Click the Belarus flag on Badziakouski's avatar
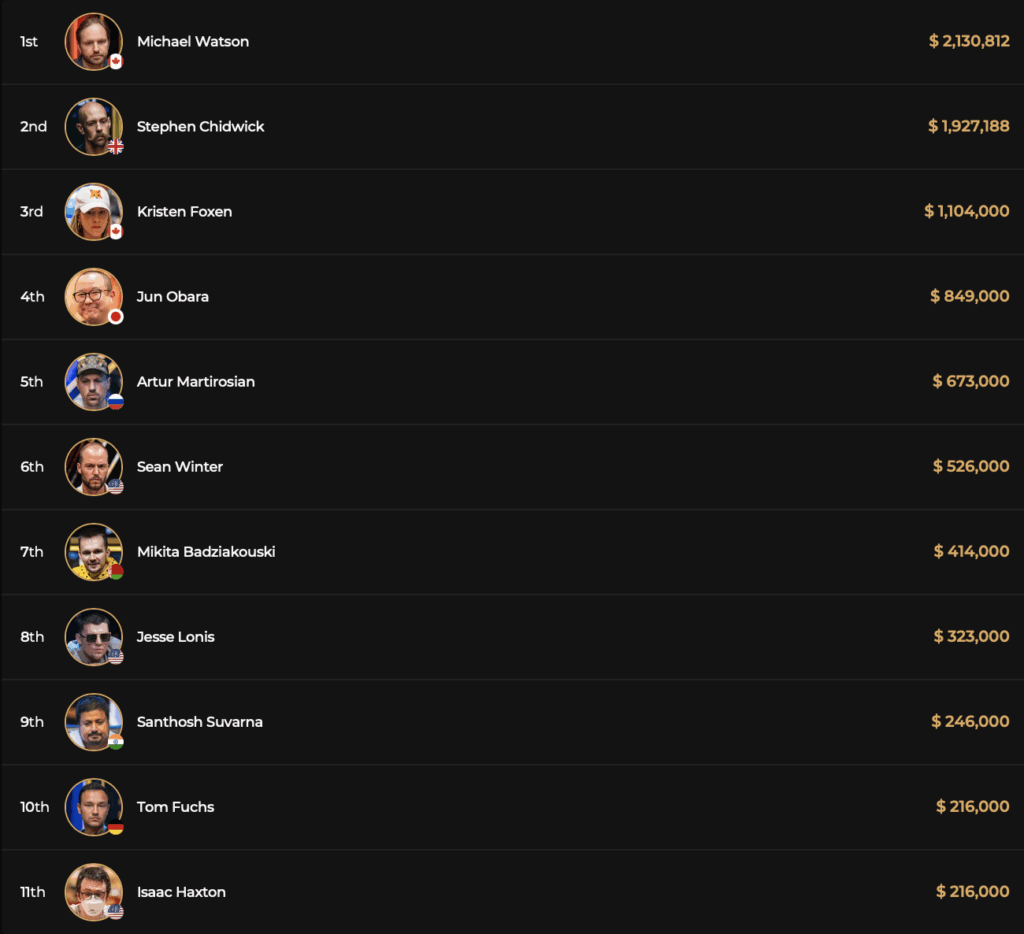The image size is (1024, 934). pos(116,572)
